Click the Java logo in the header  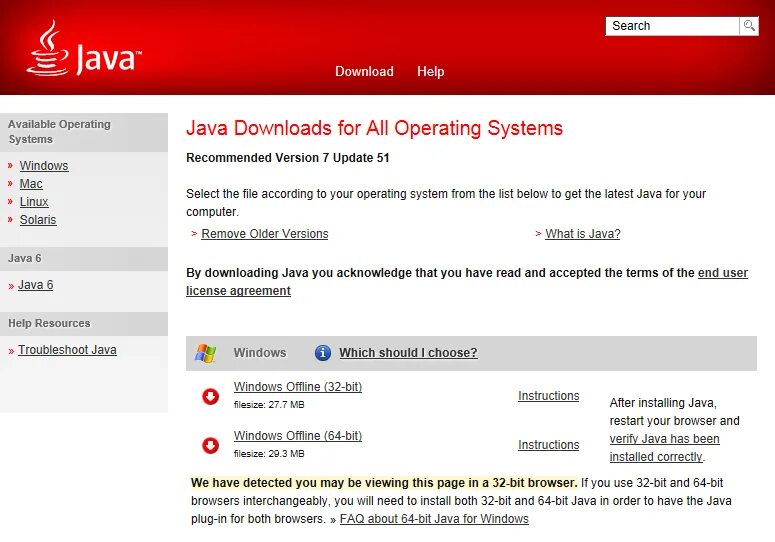coord(84,48)
